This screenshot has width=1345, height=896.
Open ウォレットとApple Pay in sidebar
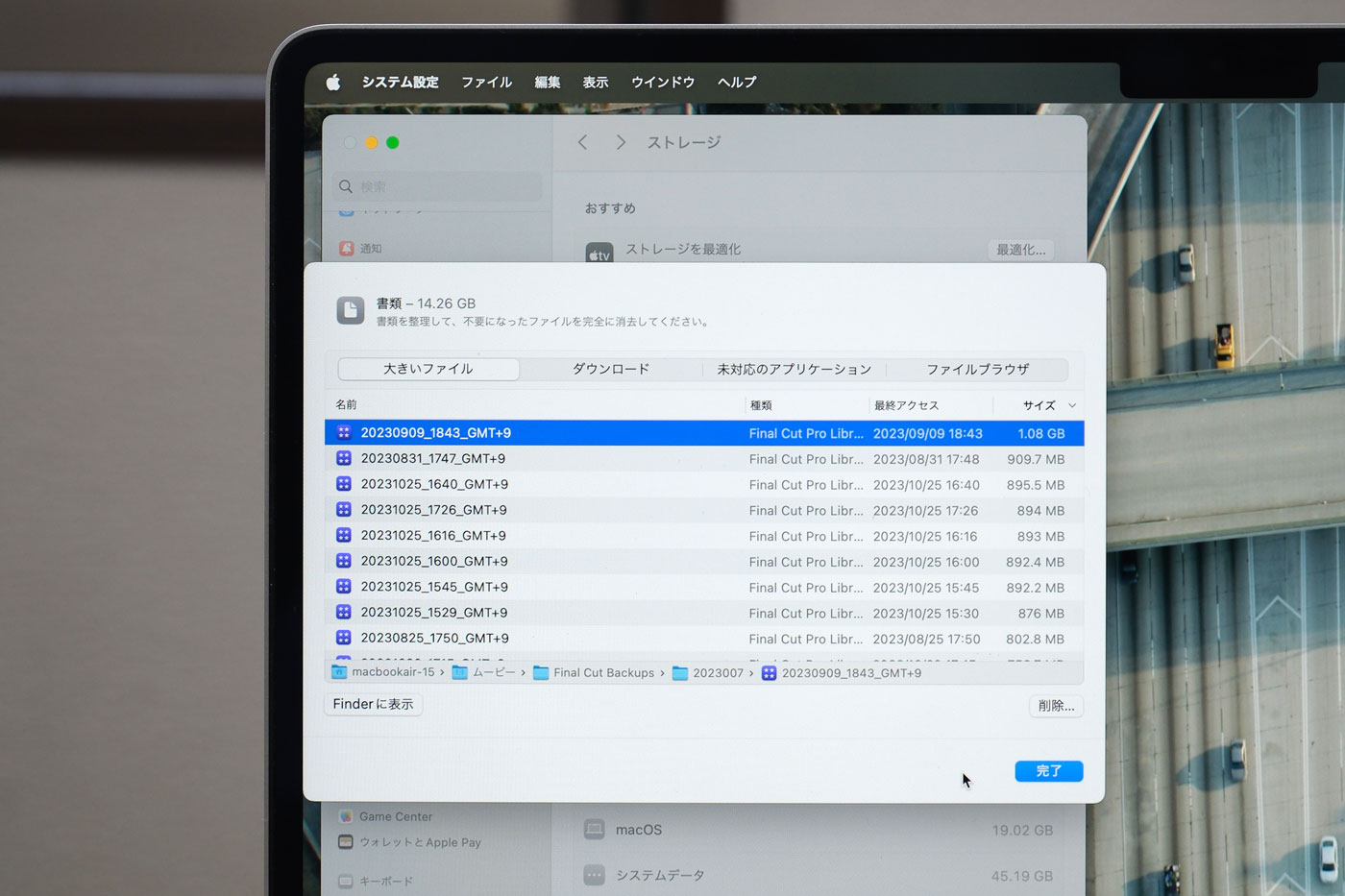(x=410, y=842)
